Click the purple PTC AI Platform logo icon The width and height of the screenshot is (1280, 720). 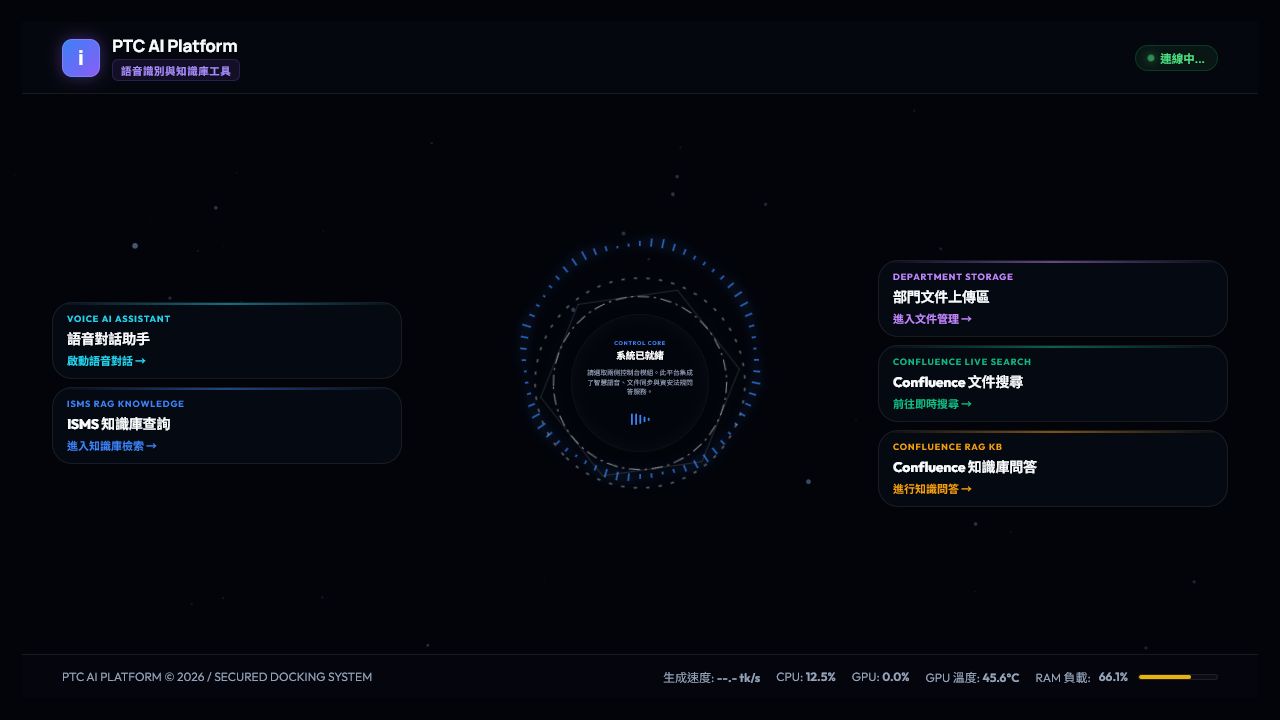(x=81, y=58)
